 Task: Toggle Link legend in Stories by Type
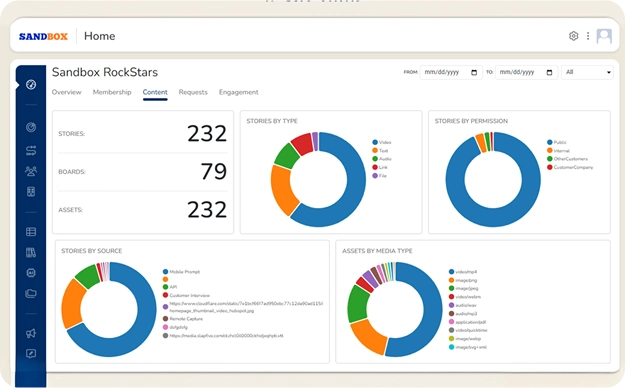pyautogui.click(x=380, y=167)
